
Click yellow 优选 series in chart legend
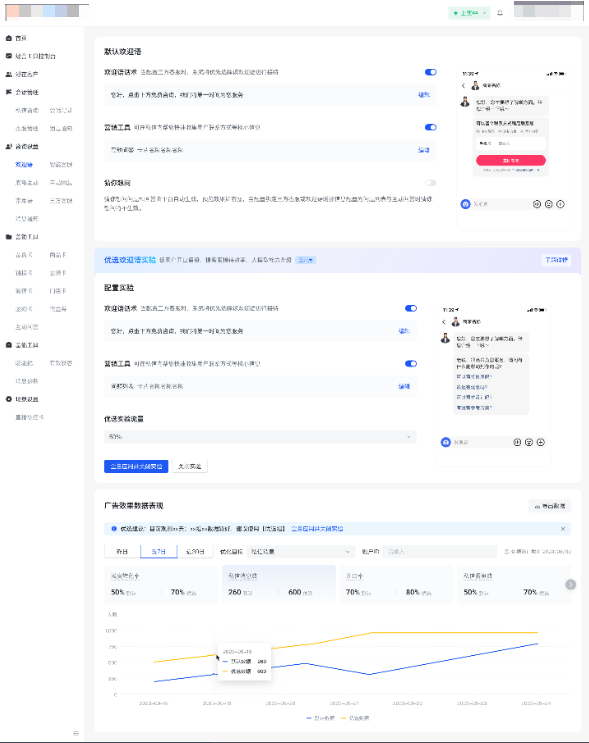point(355,718)
